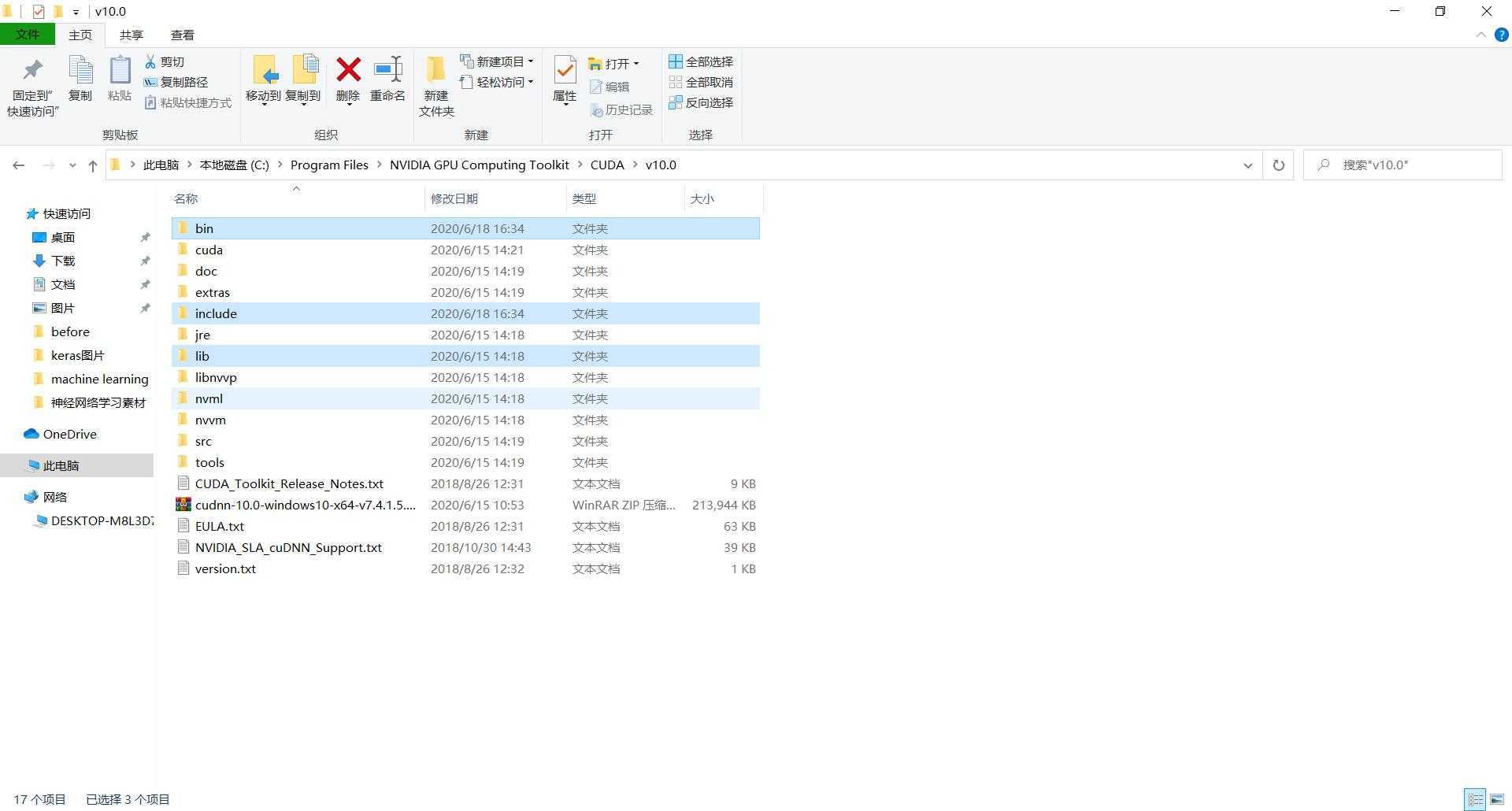Click Invert Selection (反向选择)
1512x811 pixels.
coord(701,102)
